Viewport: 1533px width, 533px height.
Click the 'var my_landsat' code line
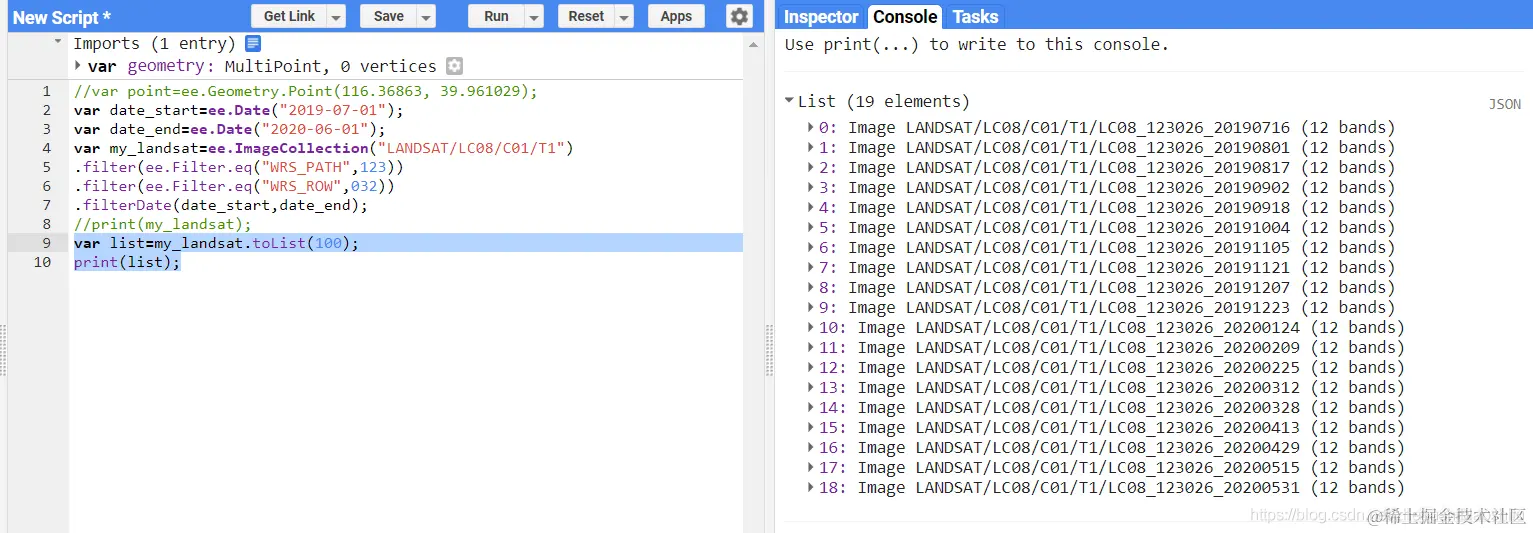point(323,148)
